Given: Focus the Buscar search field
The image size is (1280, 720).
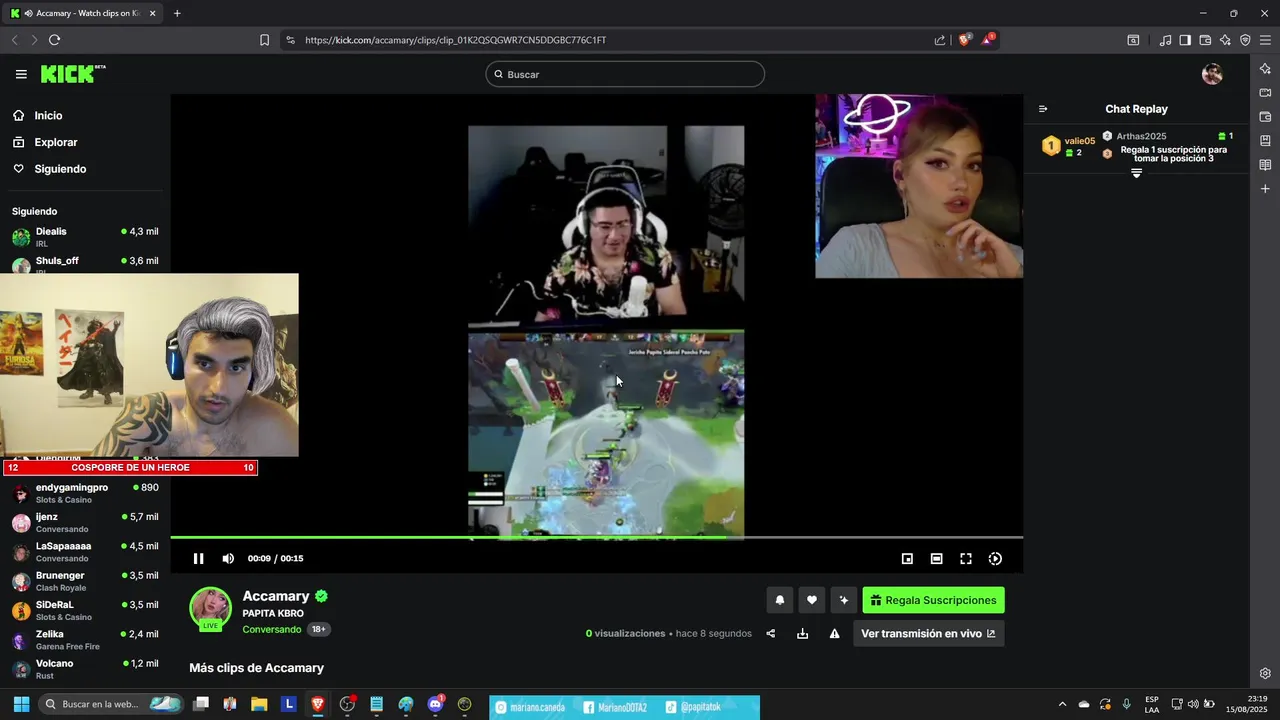Looking at the screenshot, I should click(625, 74).
